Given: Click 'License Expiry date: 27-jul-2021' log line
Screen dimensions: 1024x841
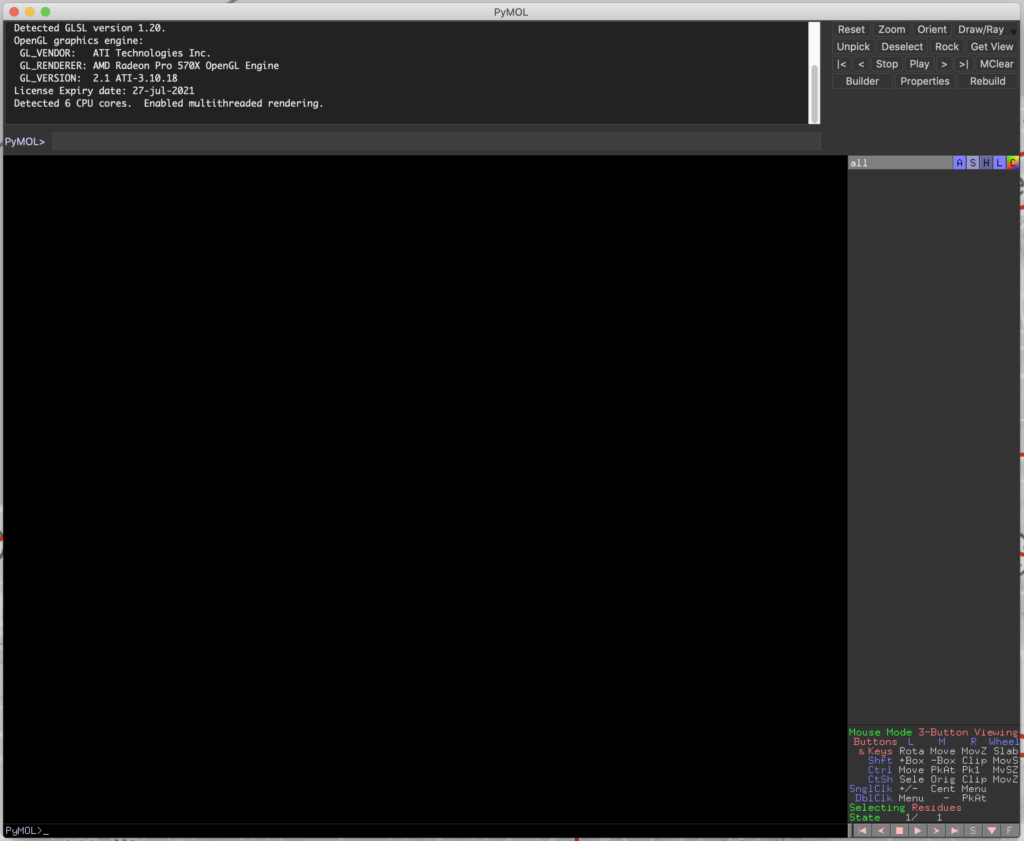Looking at the screenshot, I should click(104, 91).
